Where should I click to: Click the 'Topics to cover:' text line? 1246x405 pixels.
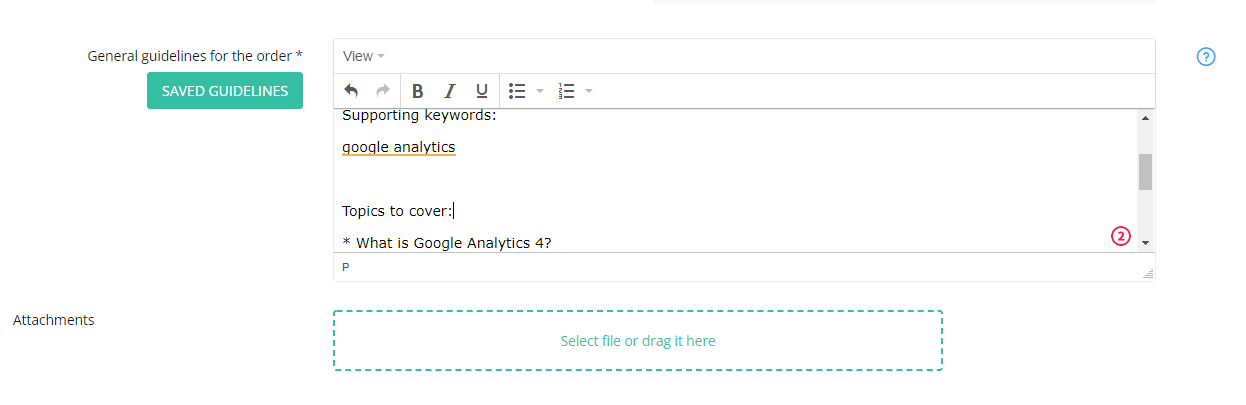click(x=397, y=211)
